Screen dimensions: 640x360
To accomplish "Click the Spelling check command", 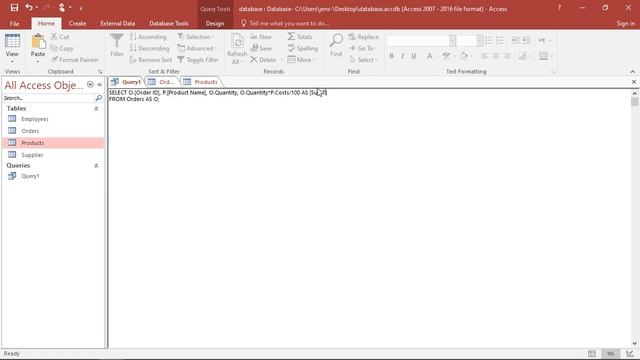I will [303, 48].
